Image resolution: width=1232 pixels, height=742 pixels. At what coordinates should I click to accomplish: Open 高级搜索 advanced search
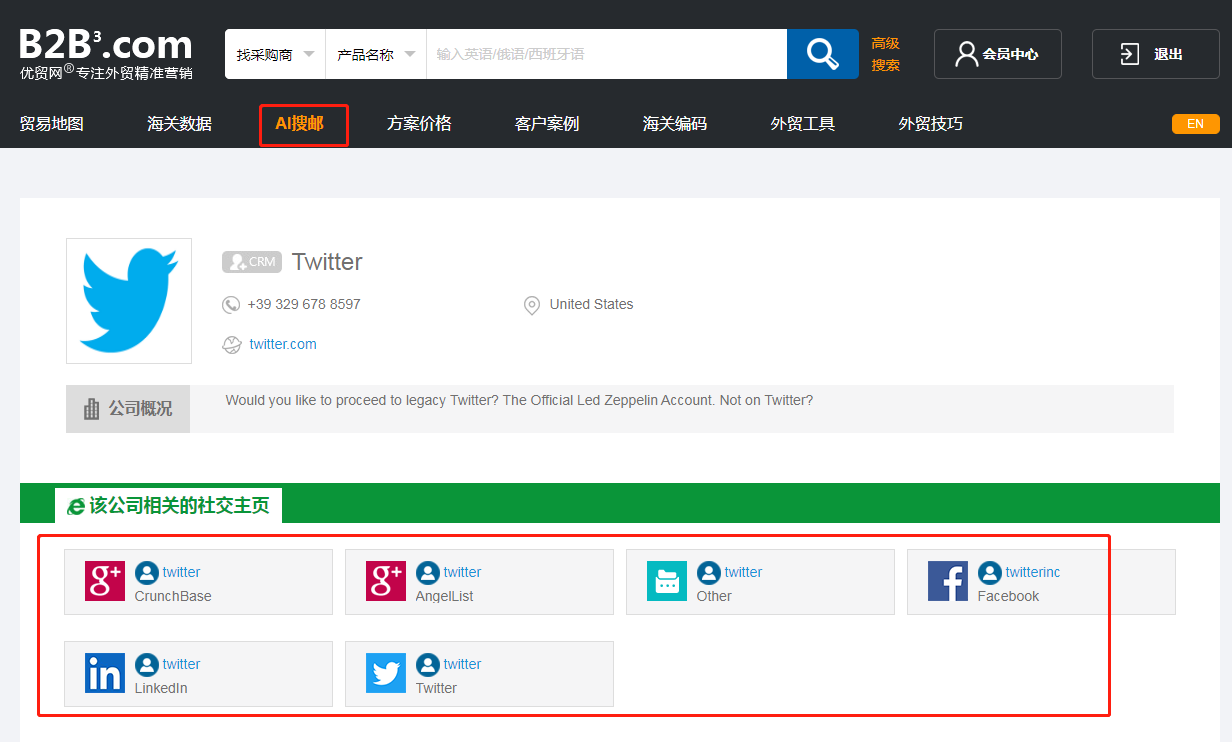[x=885, y=54]
